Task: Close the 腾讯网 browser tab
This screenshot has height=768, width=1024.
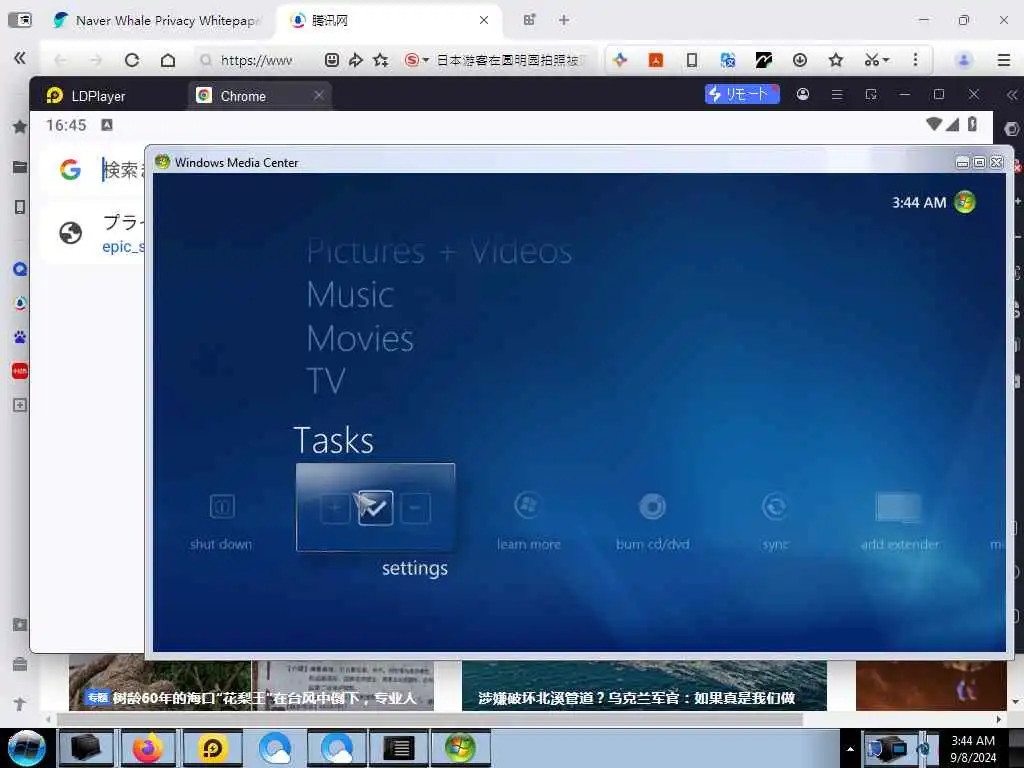Action: (484, 20)
